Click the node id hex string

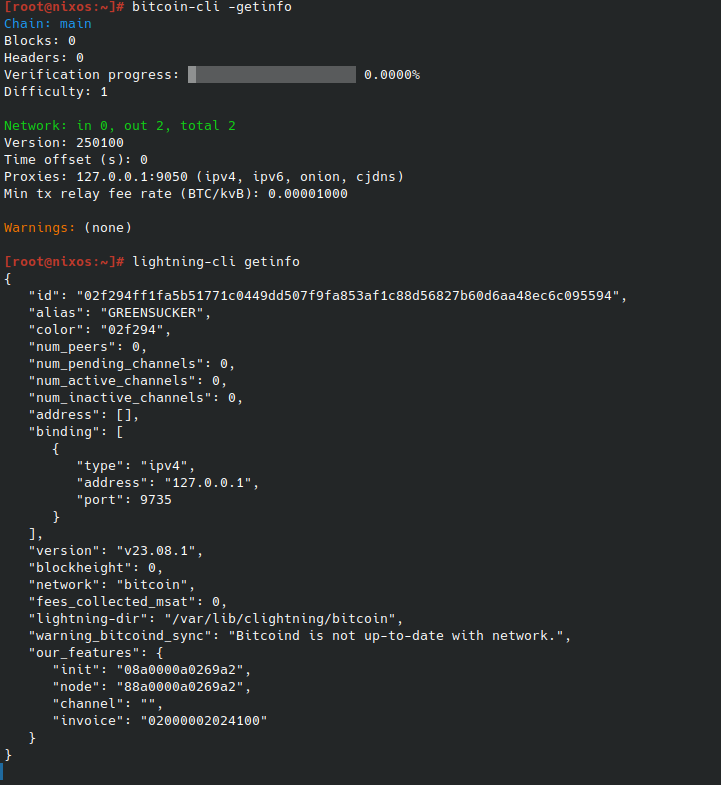352,296
